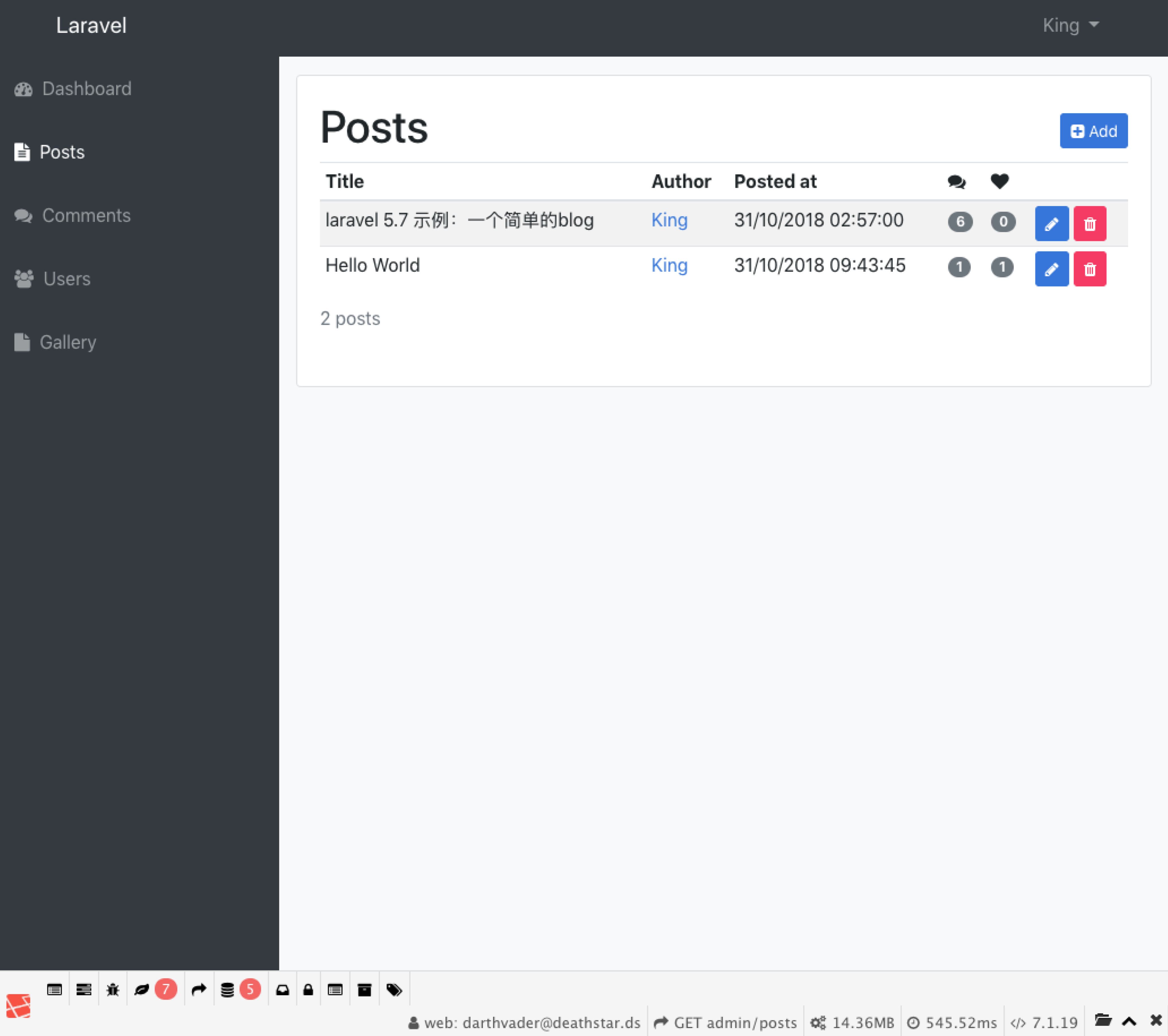Click the Posts page heading
This screenshot has height=1036, width=1168.
click(x=374, y=128)
